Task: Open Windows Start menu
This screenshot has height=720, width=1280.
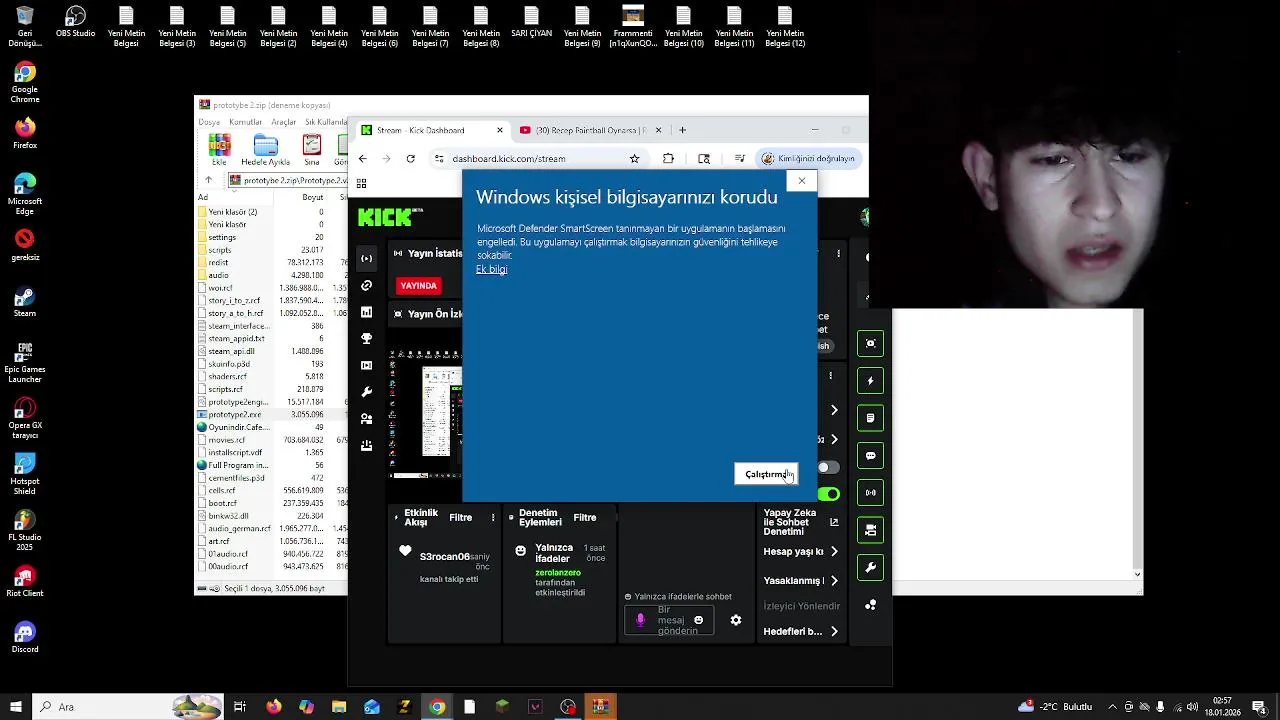Action: coord(14,707)
